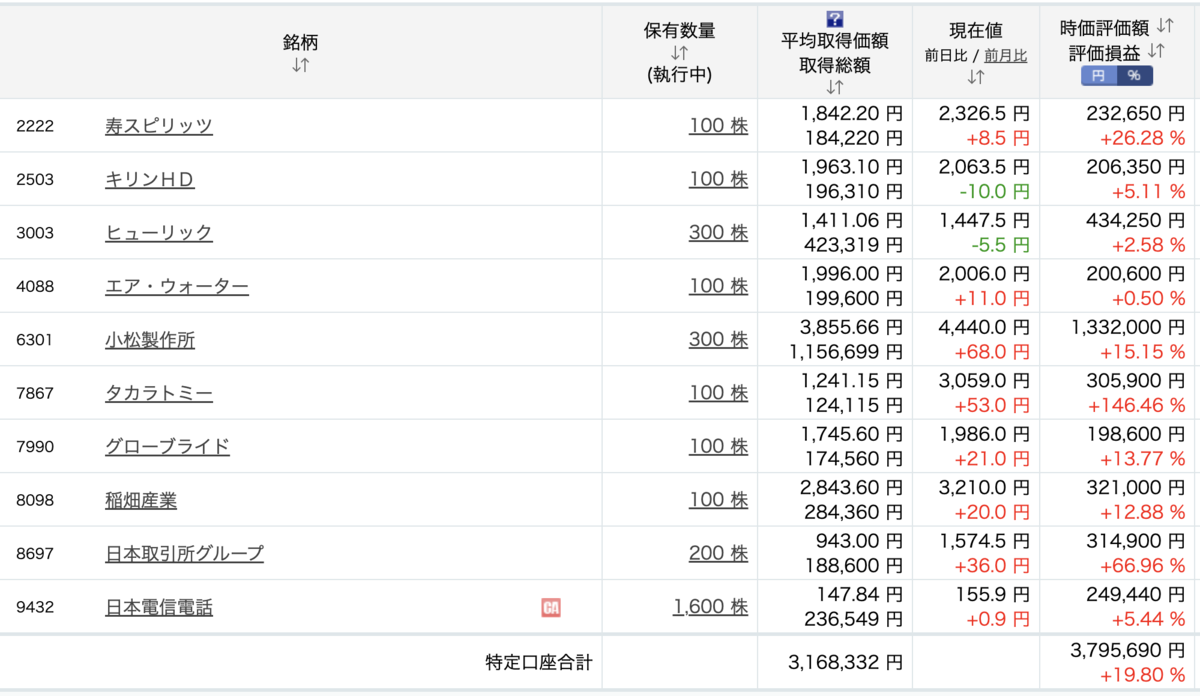Sort by 平均取得価額 取得総額 arrows
The width and height of the screenshot is (1200, 696).
(835, 87)
